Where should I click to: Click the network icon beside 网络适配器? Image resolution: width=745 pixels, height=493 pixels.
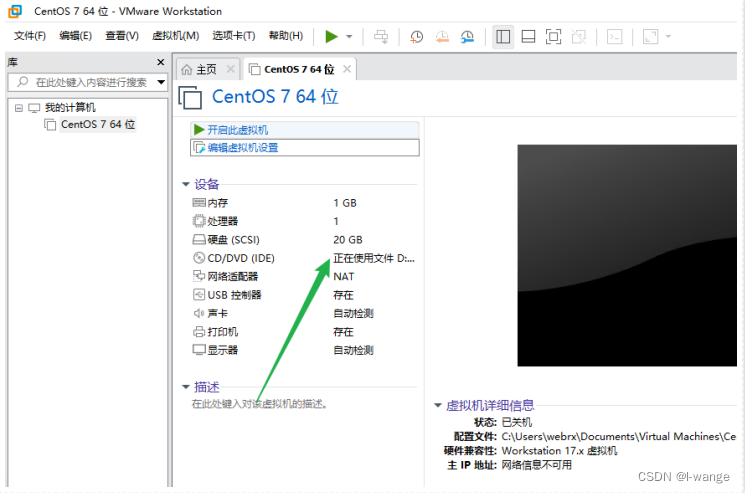[199, 276]
